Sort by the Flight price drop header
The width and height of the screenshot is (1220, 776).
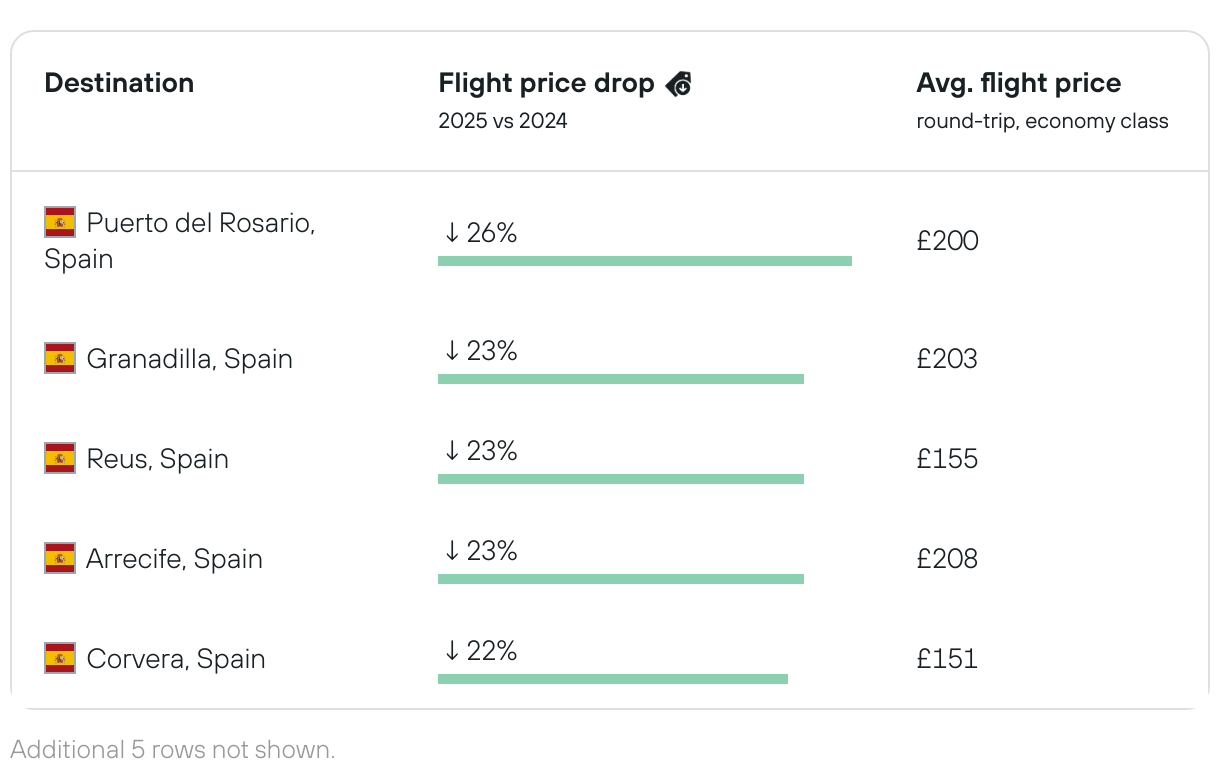point(546,84)
